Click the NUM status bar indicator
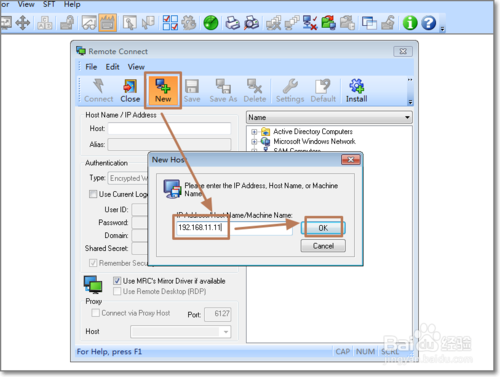 click(x=365, y=352)
